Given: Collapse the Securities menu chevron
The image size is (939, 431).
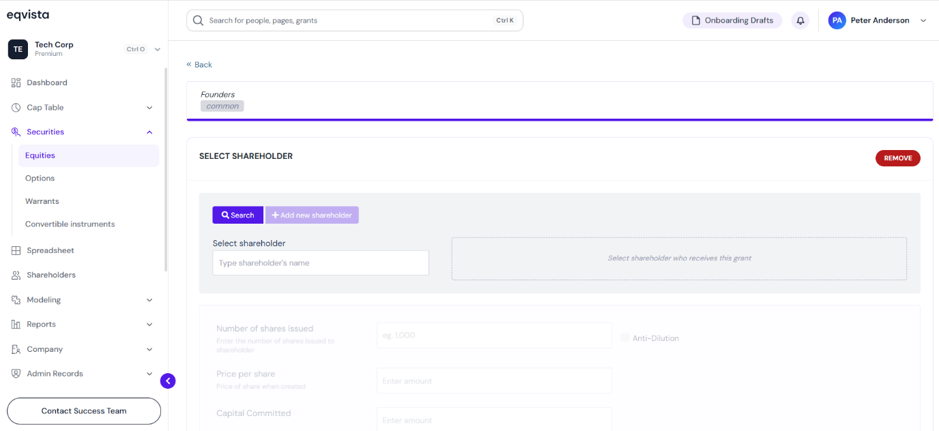Looking at the screenshot, I should [x=150, y=132].
